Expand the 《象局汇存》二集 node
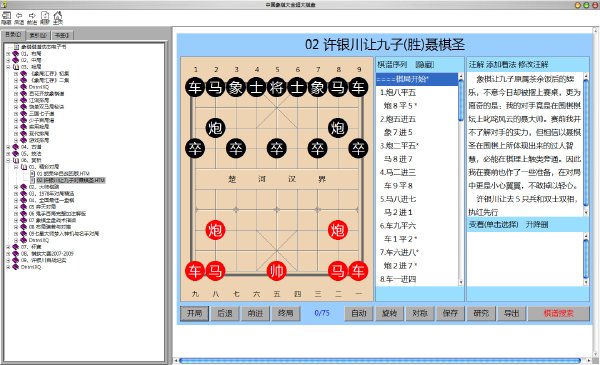The image size is (600, 365). 16,80
